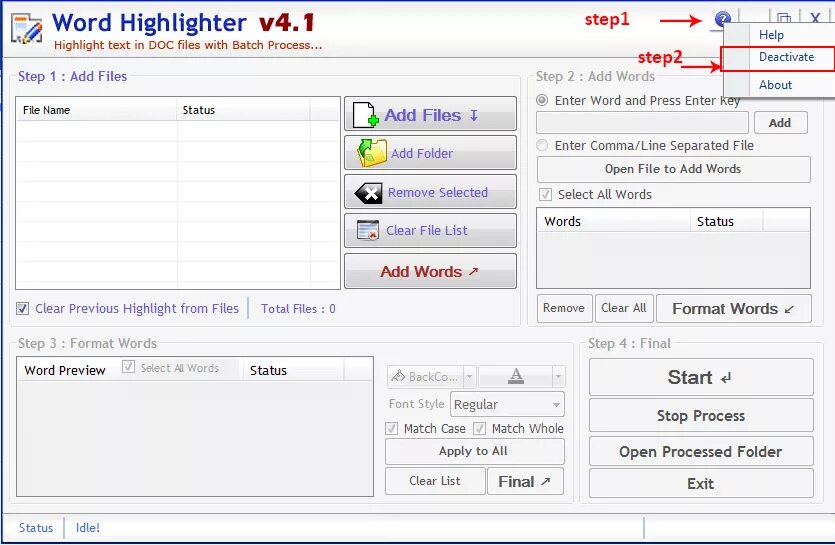The height and width of the screenshot is (545, 835).
Task: Click the Status column header in file list
Action: [x=243, y=110]
